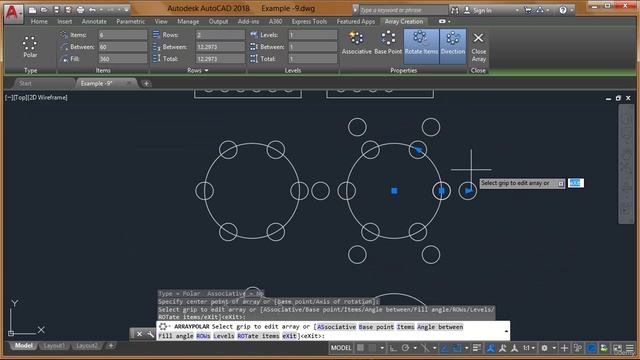Switch to Annotate ribbon tab

pyautogui.click(x=93, y=21)
